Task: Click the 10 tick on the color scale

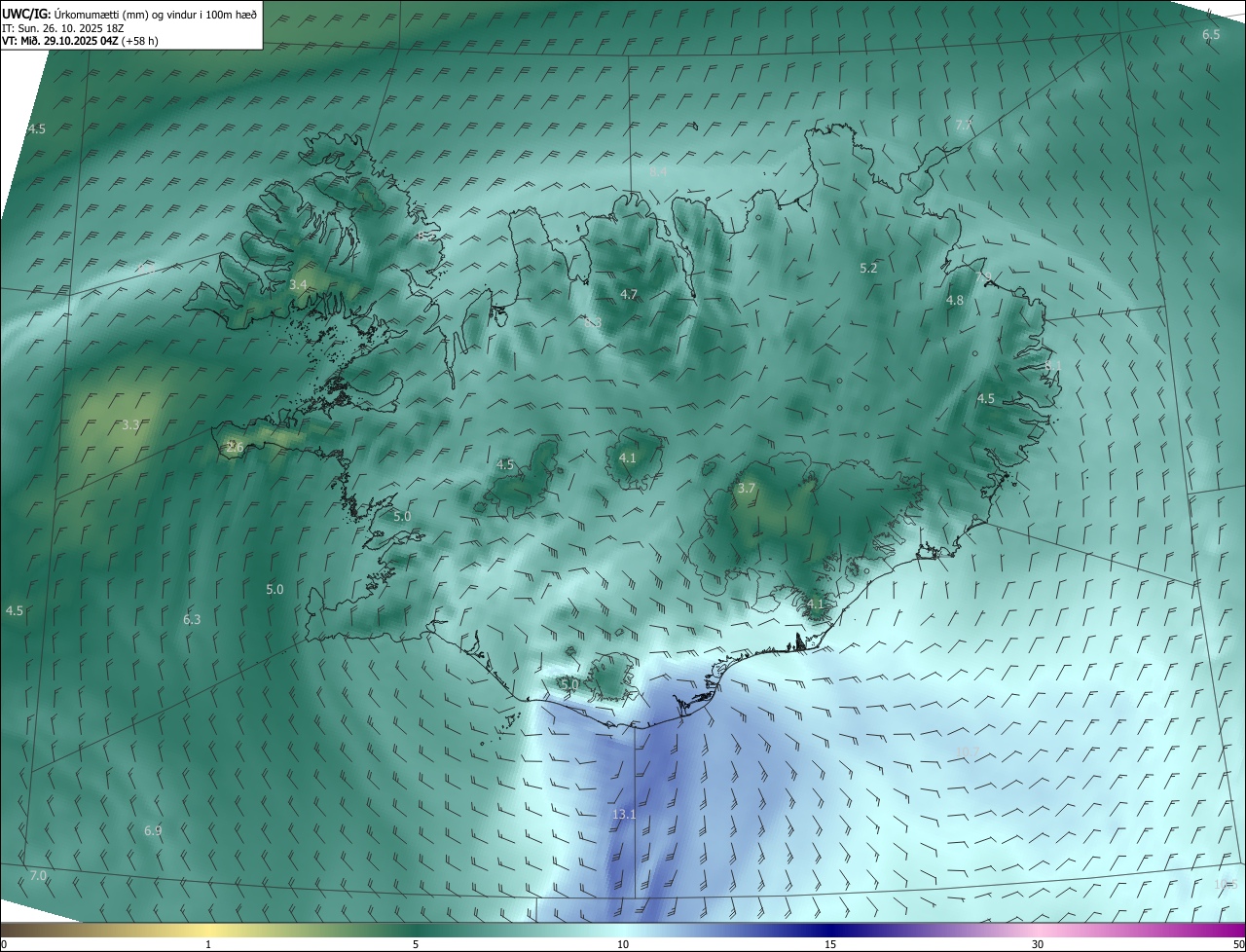Action: click(x=623, y=944)
